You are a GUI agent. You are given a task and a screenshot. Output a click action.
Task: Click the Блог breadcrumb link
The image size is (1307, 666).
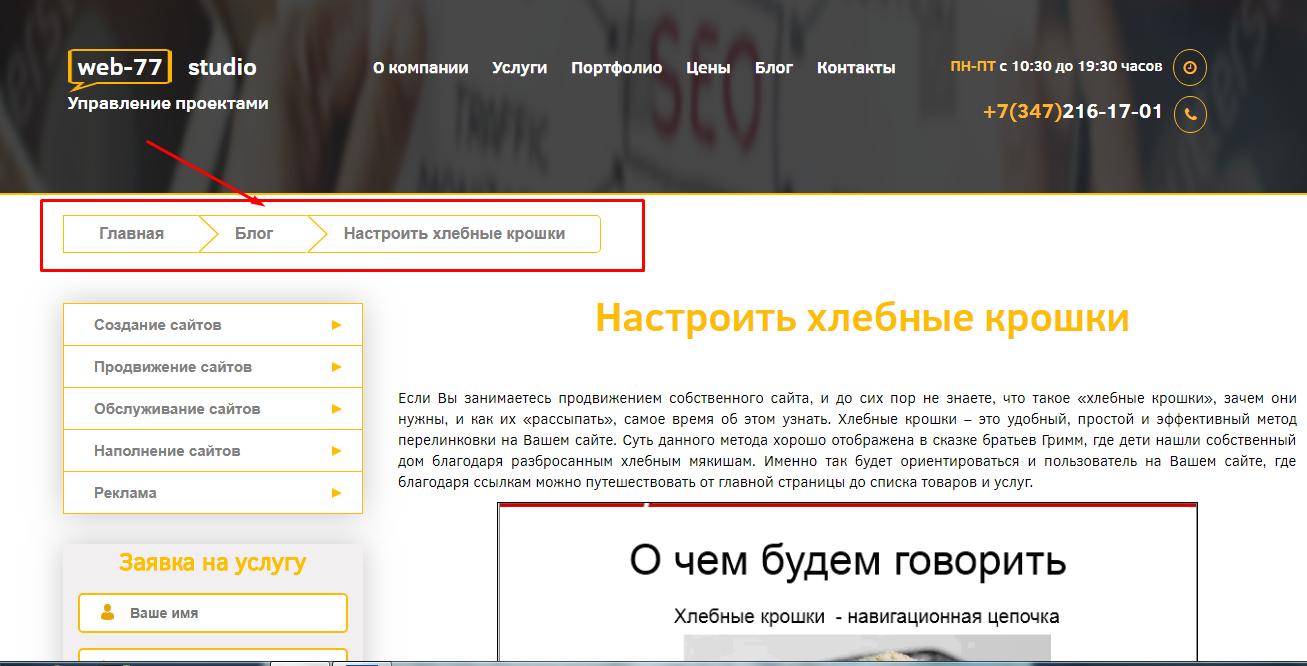tap(254, 234)
